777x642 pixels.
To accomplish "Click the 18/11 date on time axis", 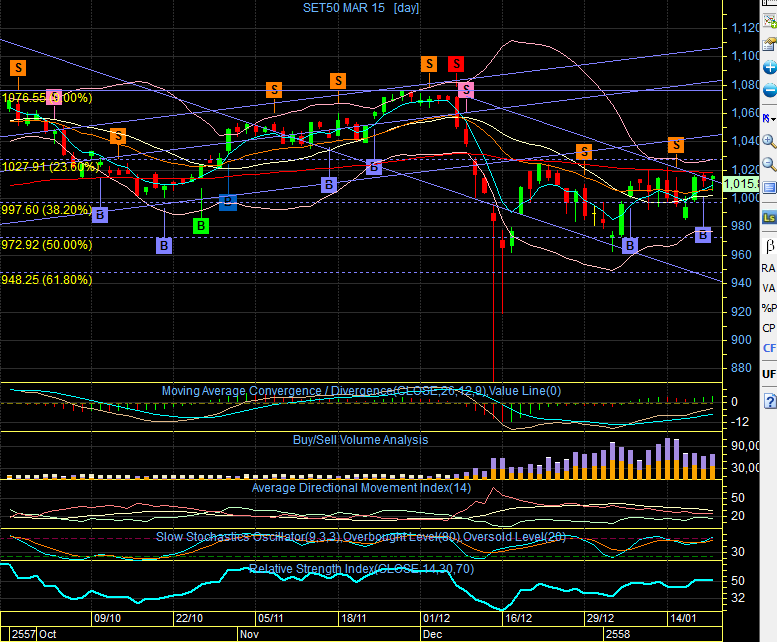I will click(x=354, y=618).
